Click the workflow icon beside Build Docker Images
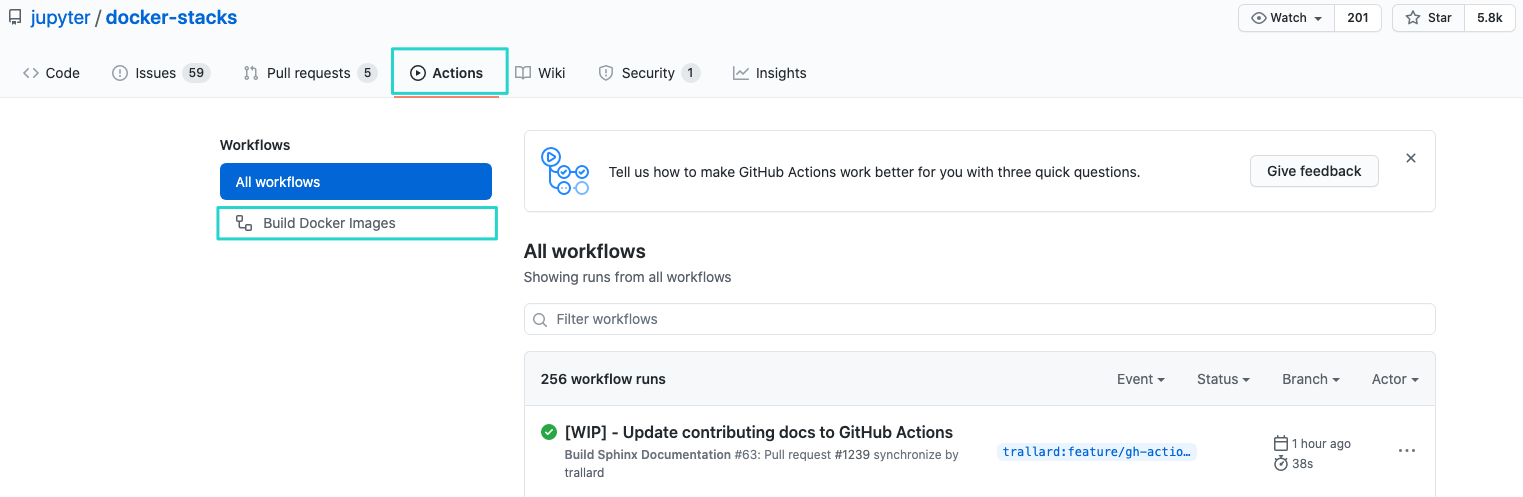This screenshot has width=1523, height=497. (244, 223)
